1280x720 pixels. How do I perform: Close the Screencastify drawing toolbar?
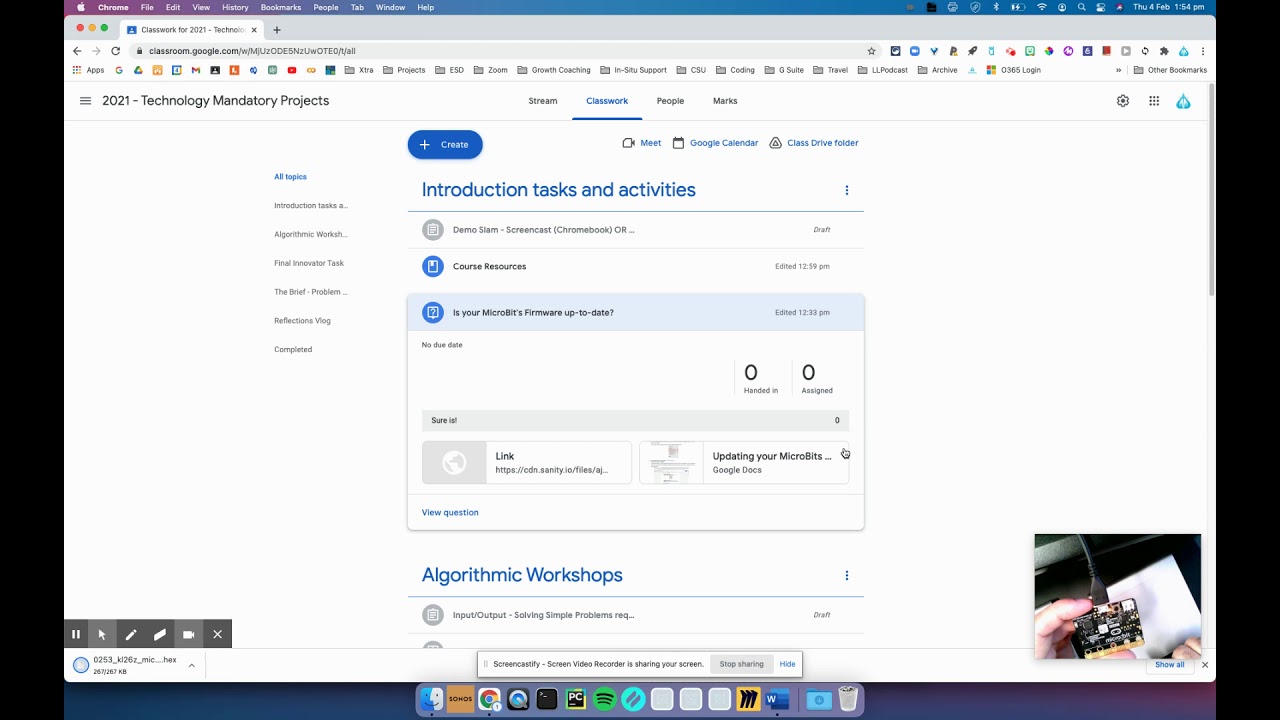(x=217, y=634)
